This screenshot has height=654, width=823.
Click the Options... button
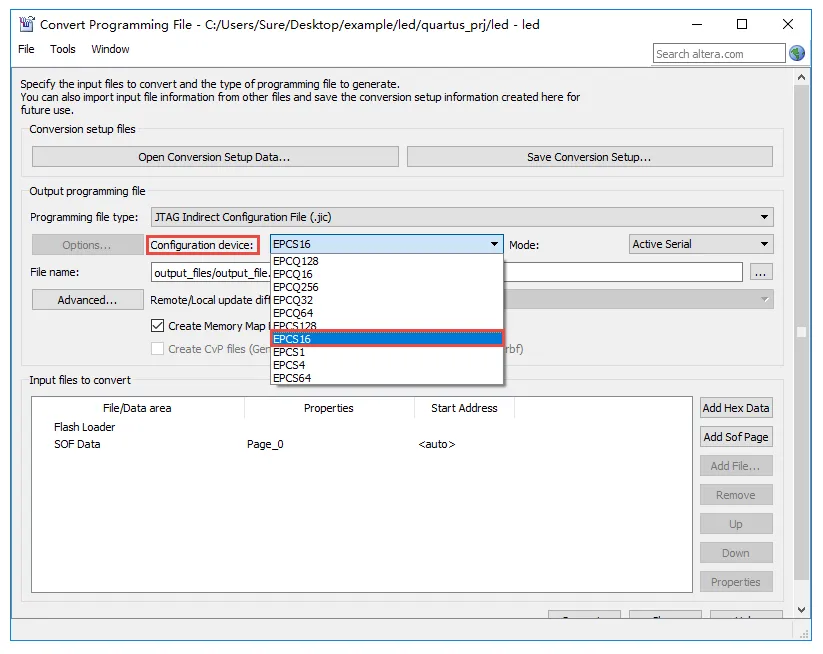[88, 245]
